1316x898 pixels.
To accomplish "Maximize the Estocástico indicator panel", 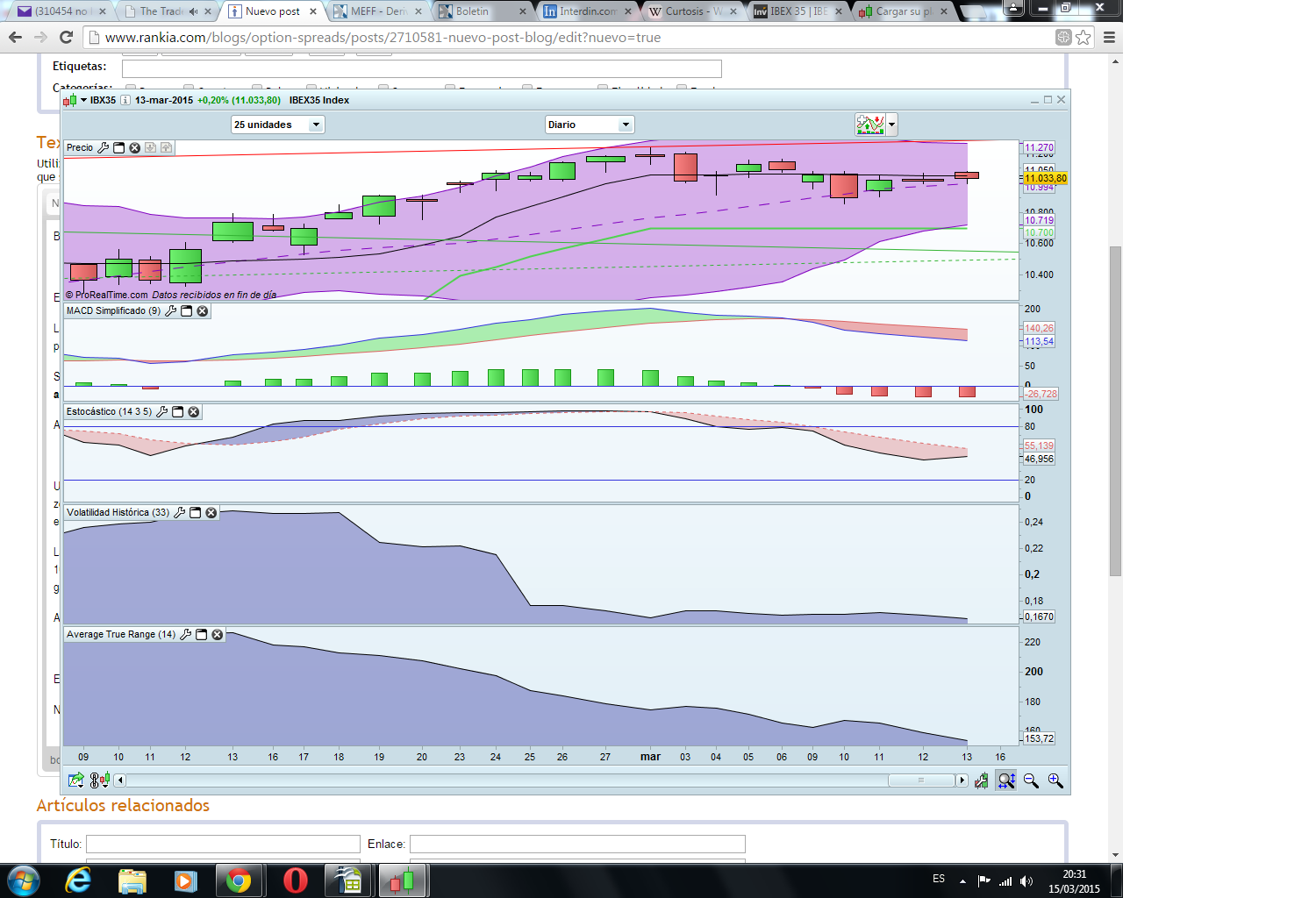I will pyautogui.click(x=178, y=412).
